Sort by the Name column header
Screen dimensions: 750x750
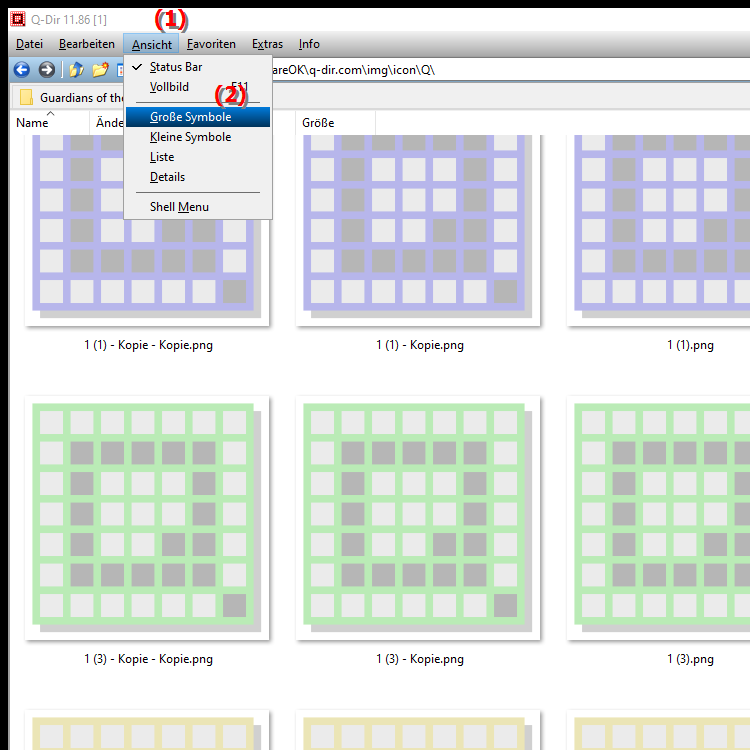click(50, 123)
